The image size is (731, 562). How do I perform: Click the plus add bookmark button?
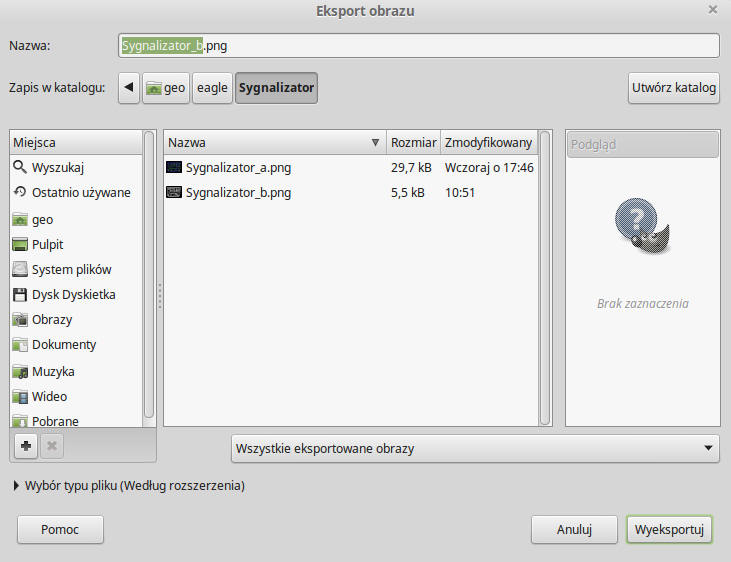click(x=27, y=447)
